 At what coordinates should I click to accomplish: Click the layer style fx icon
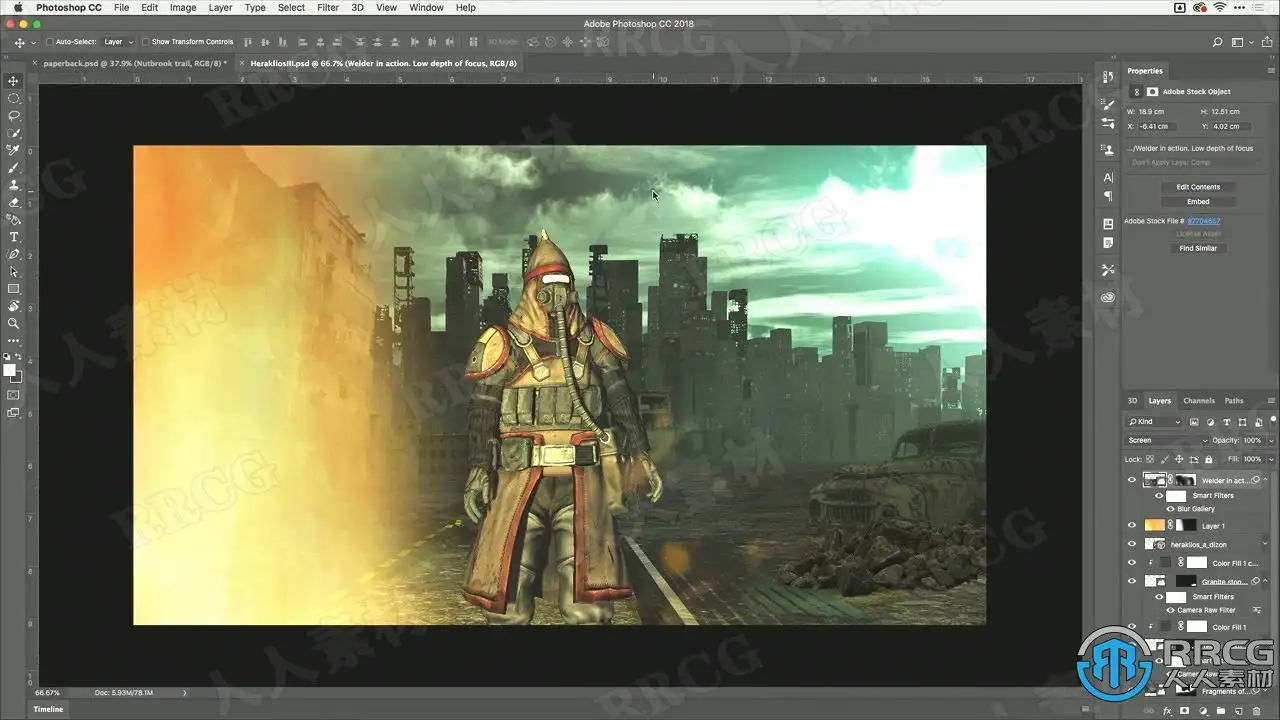[1167, 711]
